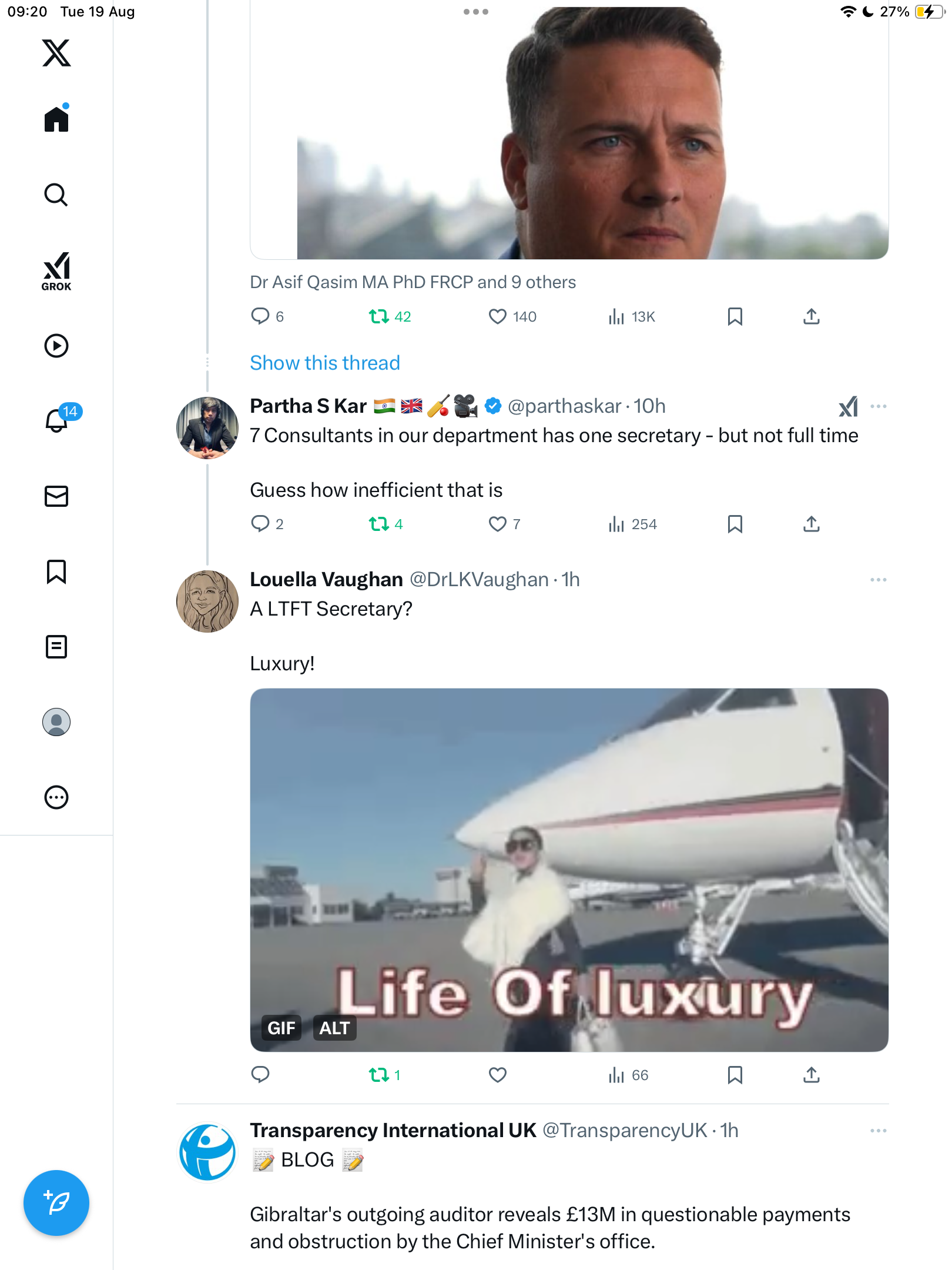Open the sidebar Bookmarks tab
This screenshot has height=1270, width=952.
click(x=56, y=571)
